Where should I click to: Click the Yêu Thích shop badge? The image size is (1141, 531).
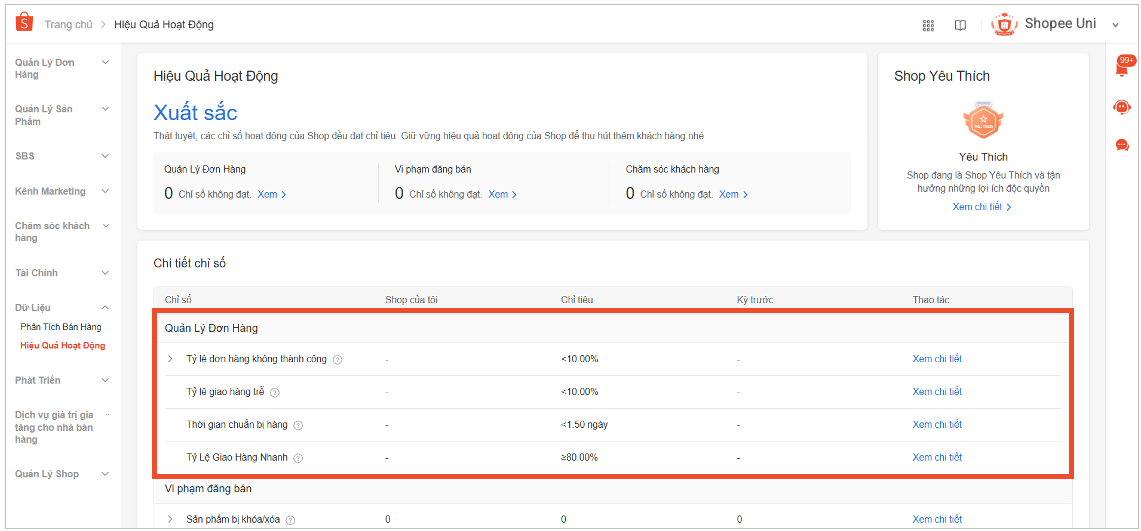pos(982,122)
